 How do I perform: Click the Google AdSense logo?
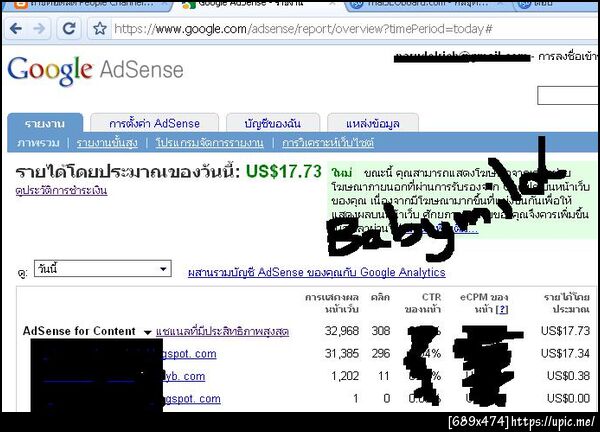coord(96,70)
